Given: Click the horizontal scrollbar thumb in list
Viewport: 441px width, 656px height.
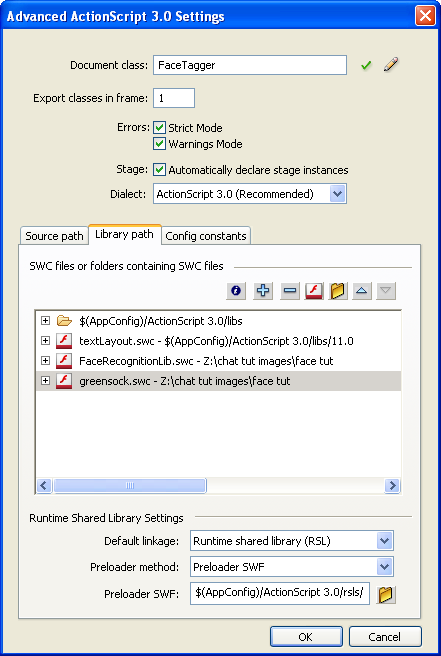Looking at the screenshot, I should (130, 485).
